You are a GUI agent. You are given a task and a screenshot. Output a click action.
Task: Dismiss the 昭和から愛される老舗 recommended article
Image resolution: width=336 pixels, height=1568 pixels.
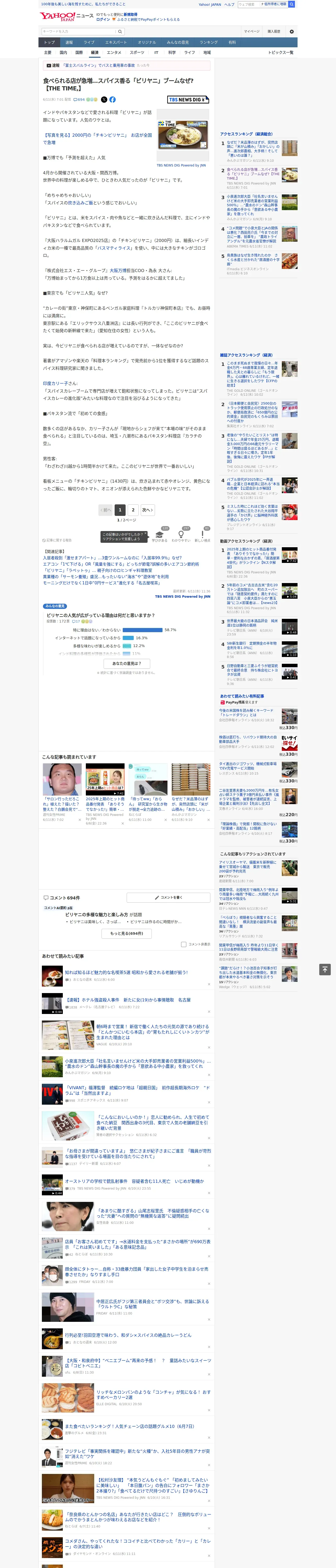pyautogui.click(x=209, y=984)
